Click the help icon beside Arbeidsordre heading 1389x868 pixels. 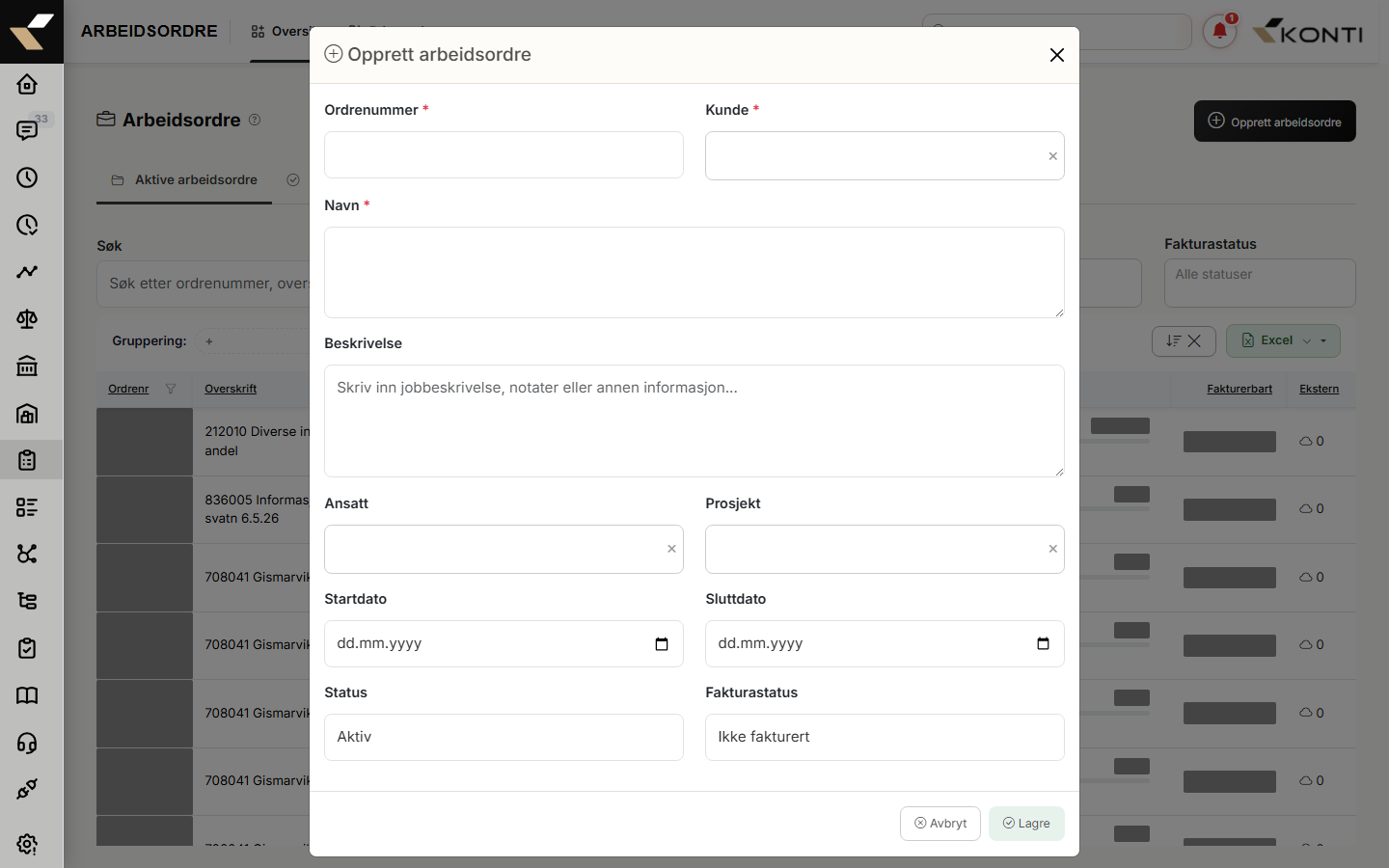coord(255,120)
